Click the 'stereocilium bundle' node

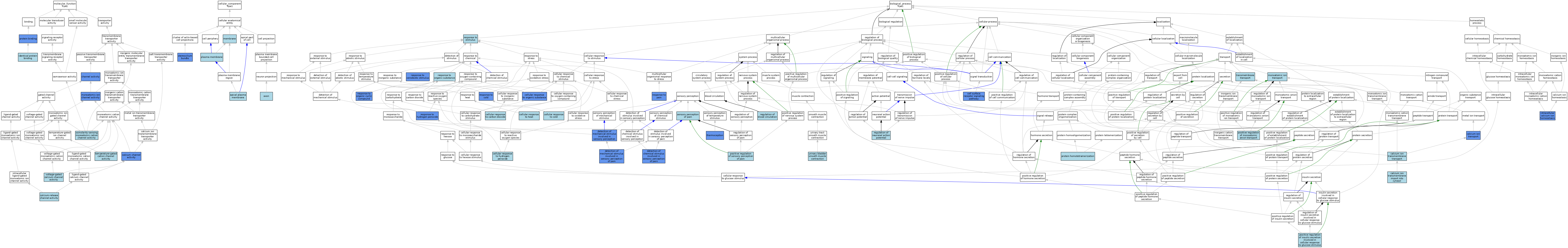185,57
